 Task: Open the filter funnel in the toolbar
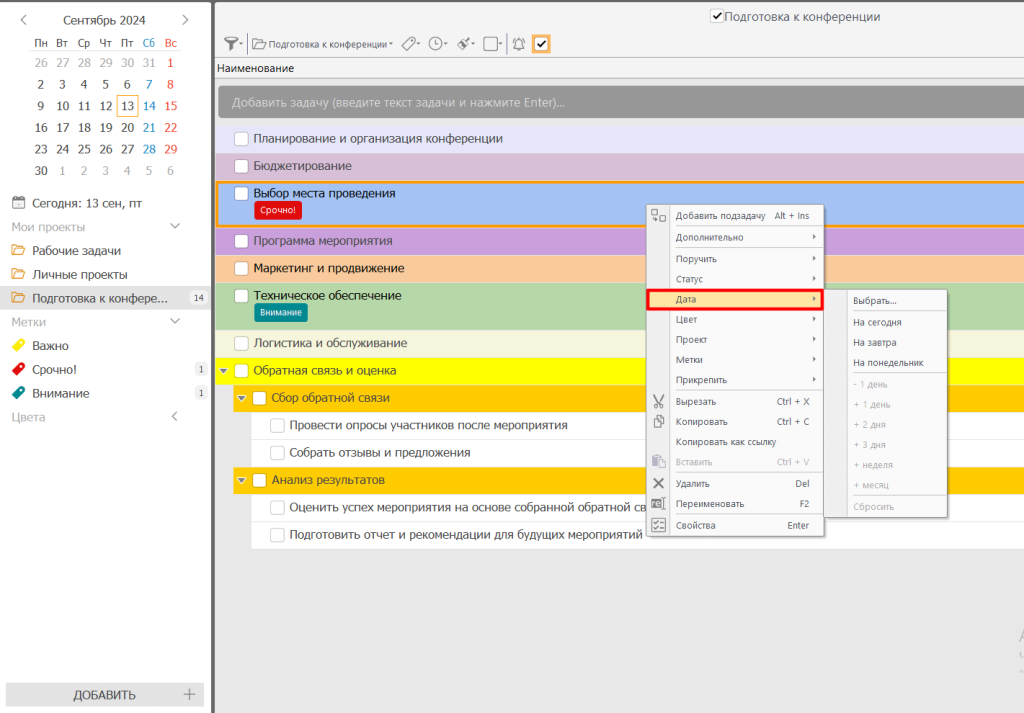[231, 43]
